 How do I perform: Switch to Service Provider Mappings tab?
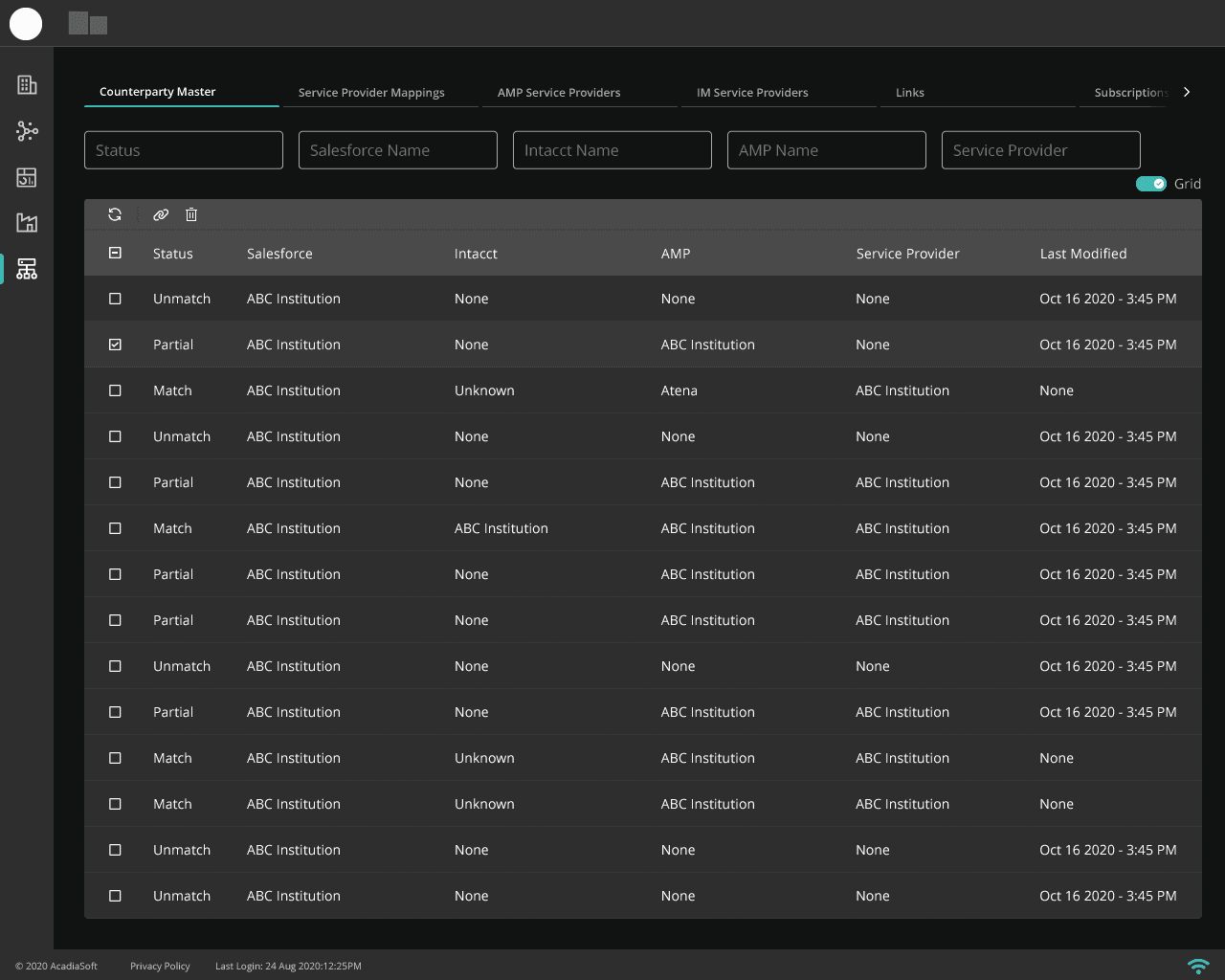(x=371, y=93)
